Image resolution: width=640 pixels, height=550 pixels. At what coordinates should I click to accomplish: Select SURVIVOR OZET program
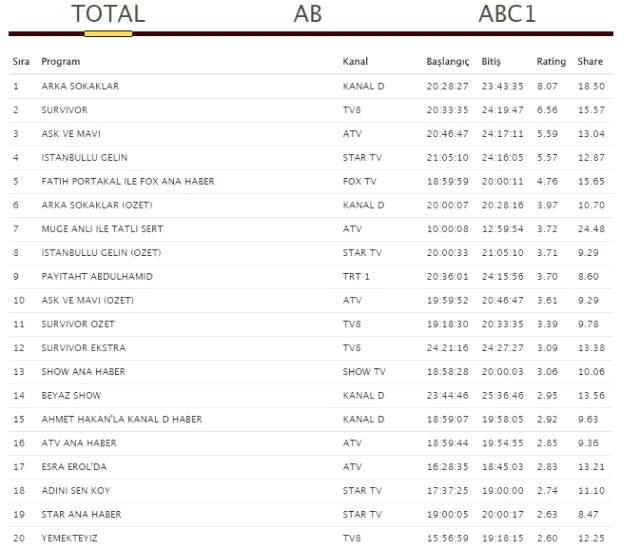(78, 324)
